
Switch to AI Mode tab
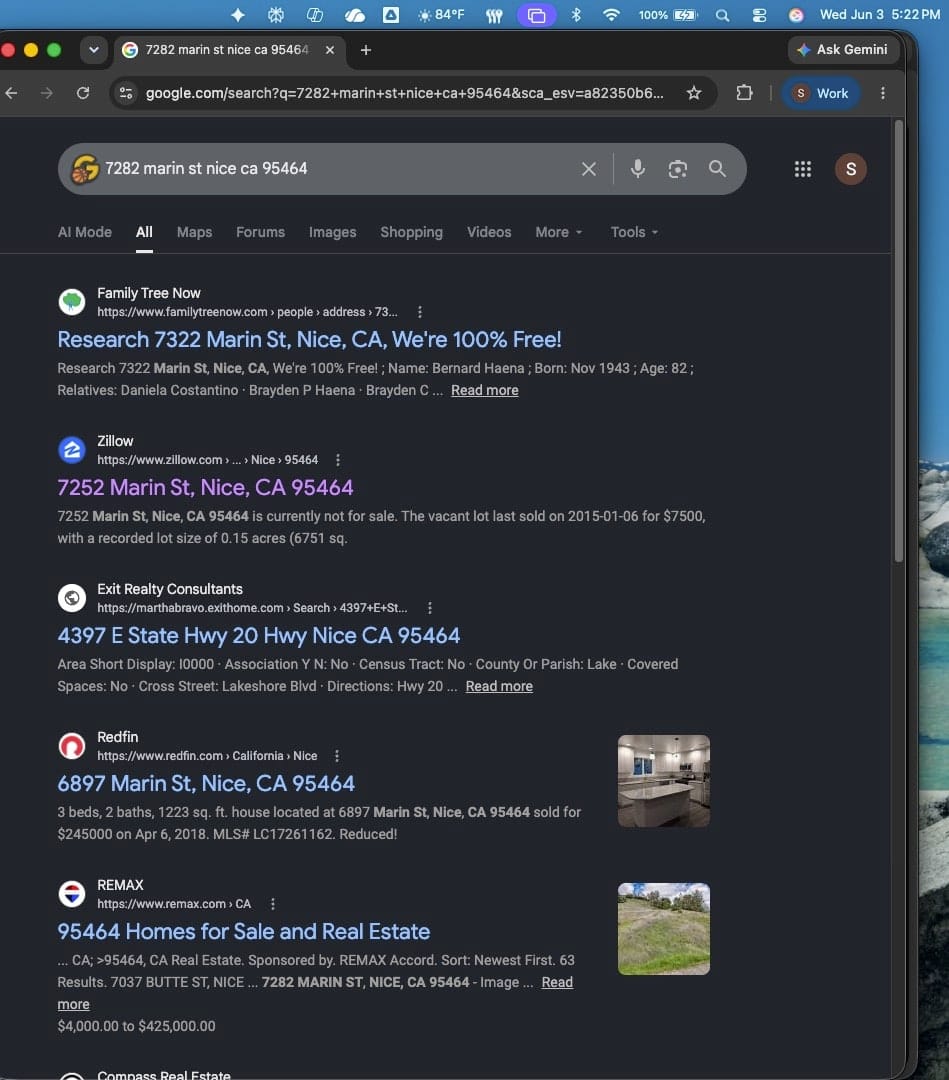click(85, 233)
